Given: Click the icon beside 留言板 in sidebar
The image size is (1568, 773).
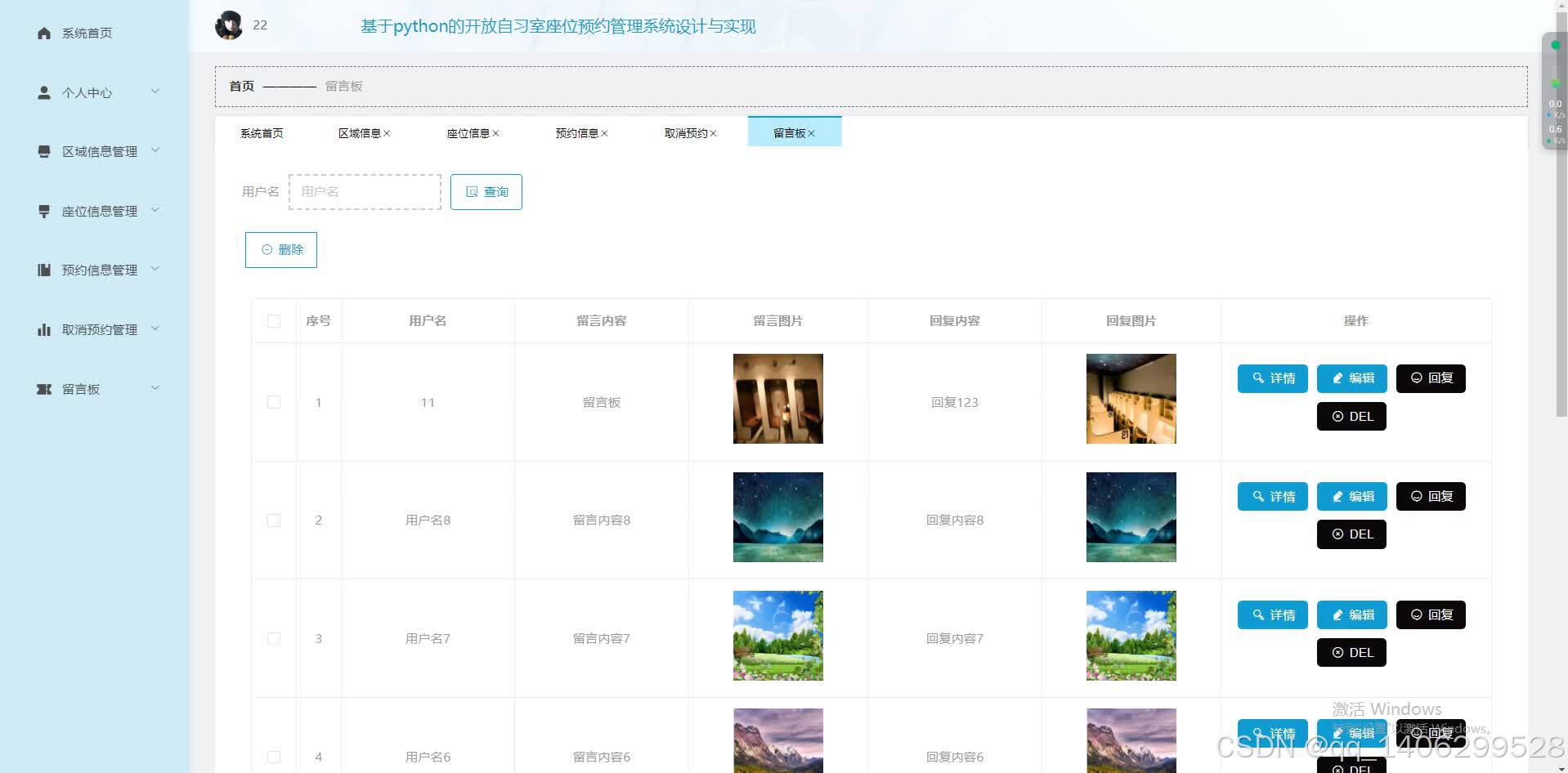Looking at the screenshot, I should (x=44, y=389).
